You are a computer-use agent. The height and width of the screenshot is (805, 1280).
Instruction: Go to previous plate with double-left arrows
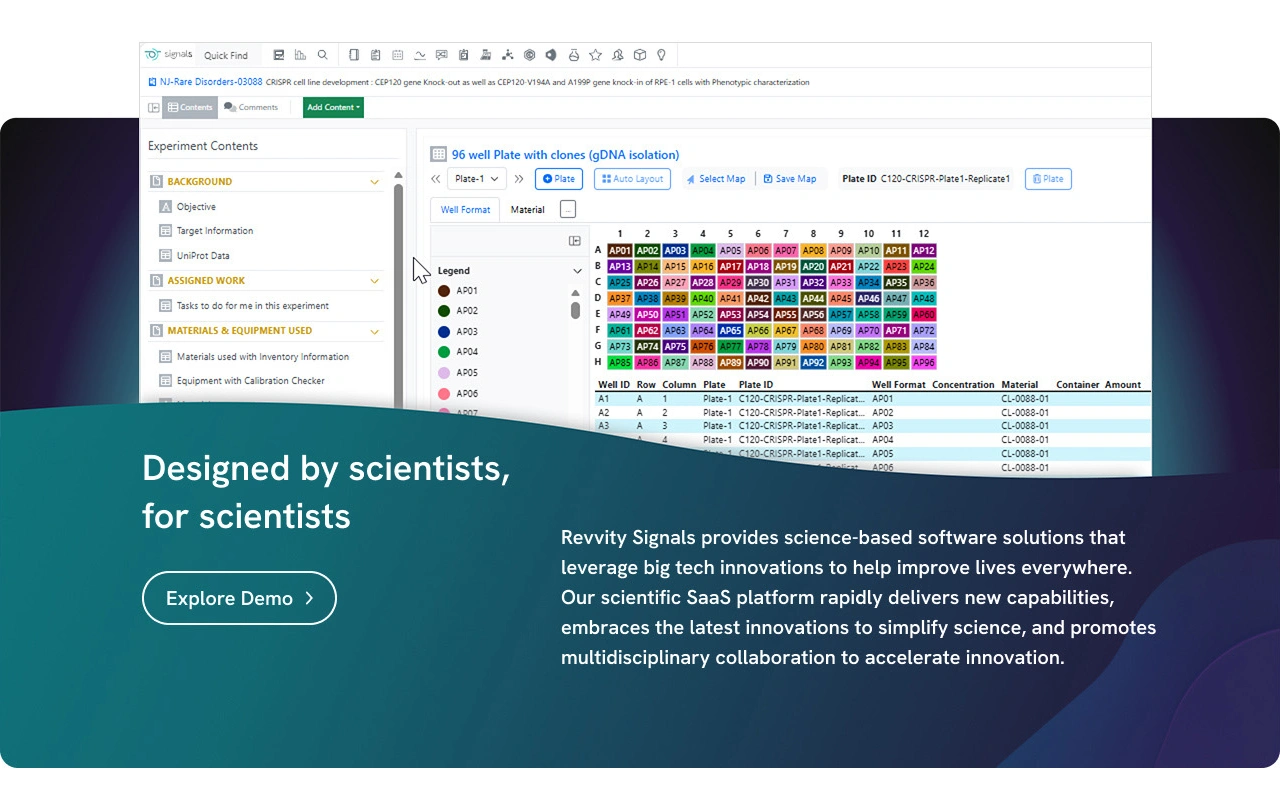pos(436,179)
